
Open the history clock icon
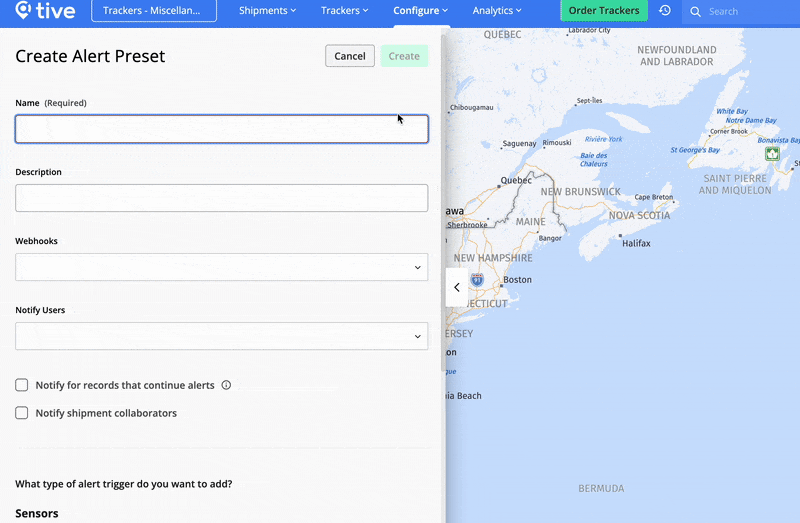[x=665, y=11]
